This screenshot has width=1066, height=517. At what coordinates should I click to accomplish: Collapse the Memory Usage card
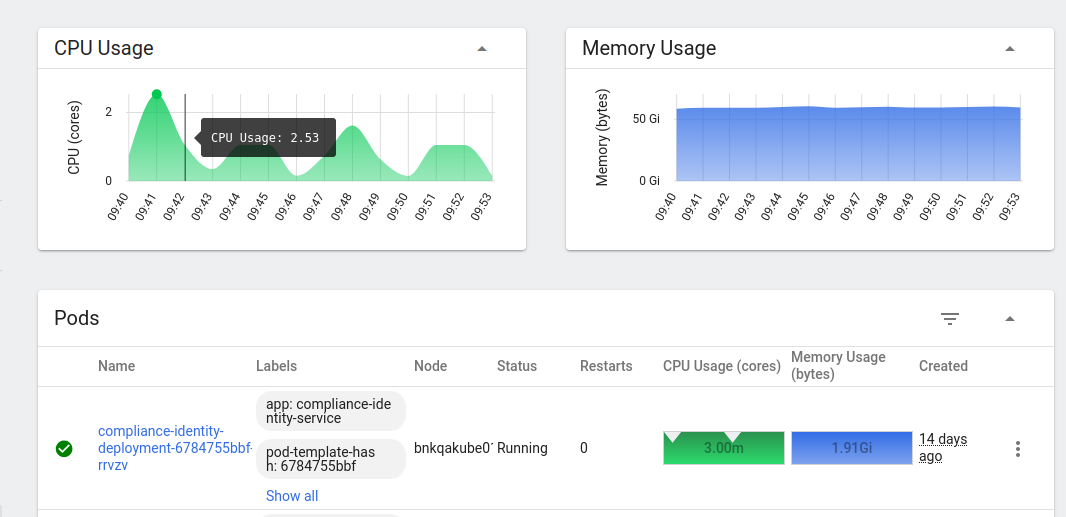coord(1010,48)
